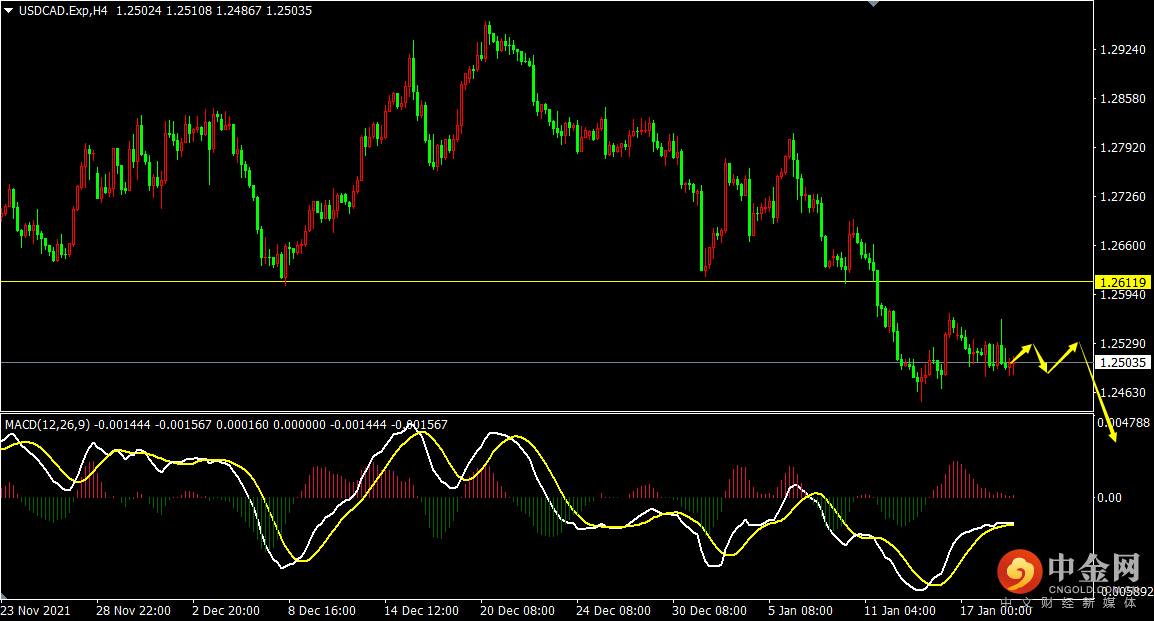1154x621 pixels.
Task: Select the first yellow upward forecast arrow
Action: click(x=1020, y=353)
